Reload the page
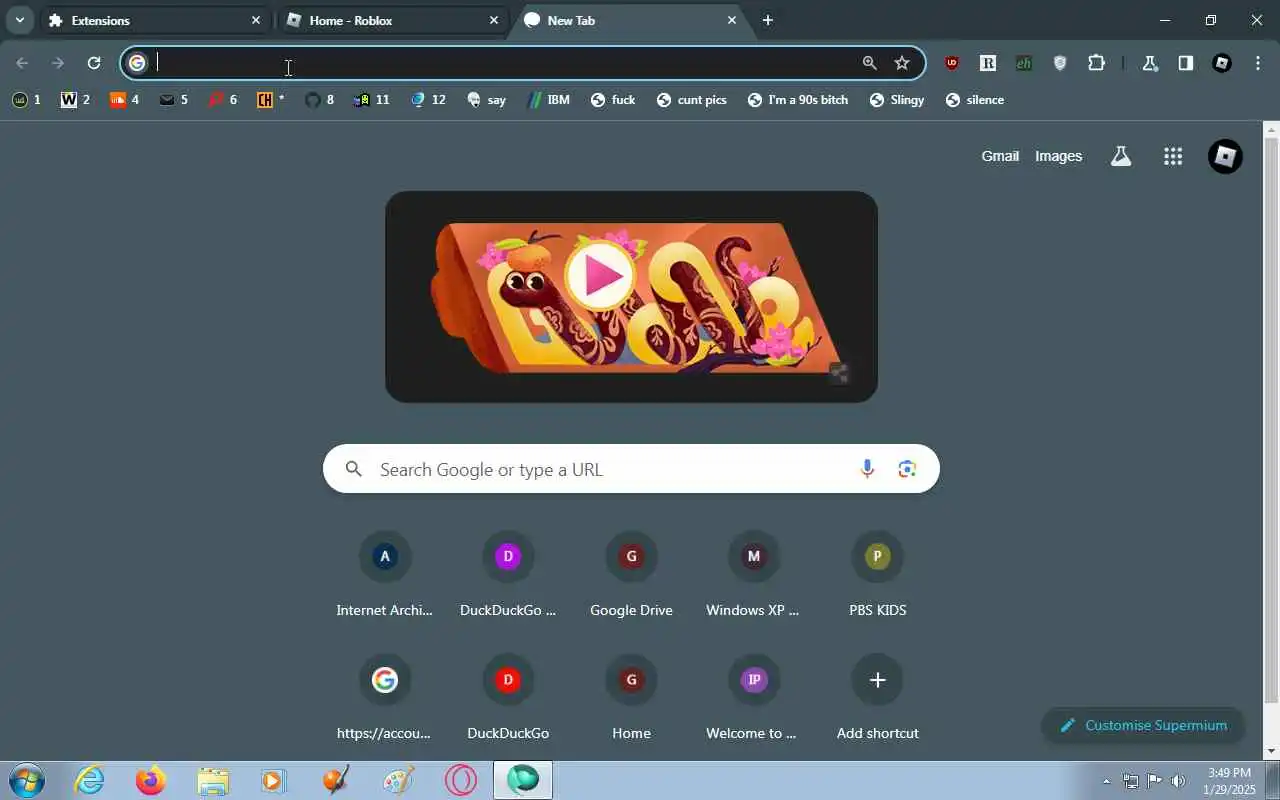The image size is (1280, 800). click(94, 63)
